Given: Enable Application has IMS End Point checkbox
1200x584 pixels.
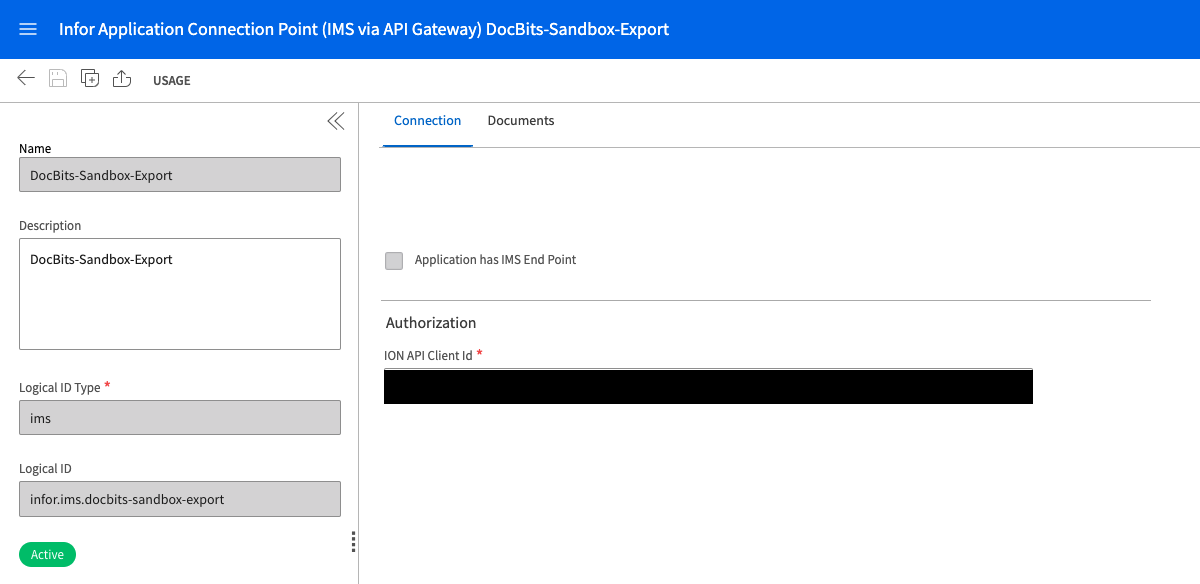Looking at the screenshot, I should click(394, 261).
